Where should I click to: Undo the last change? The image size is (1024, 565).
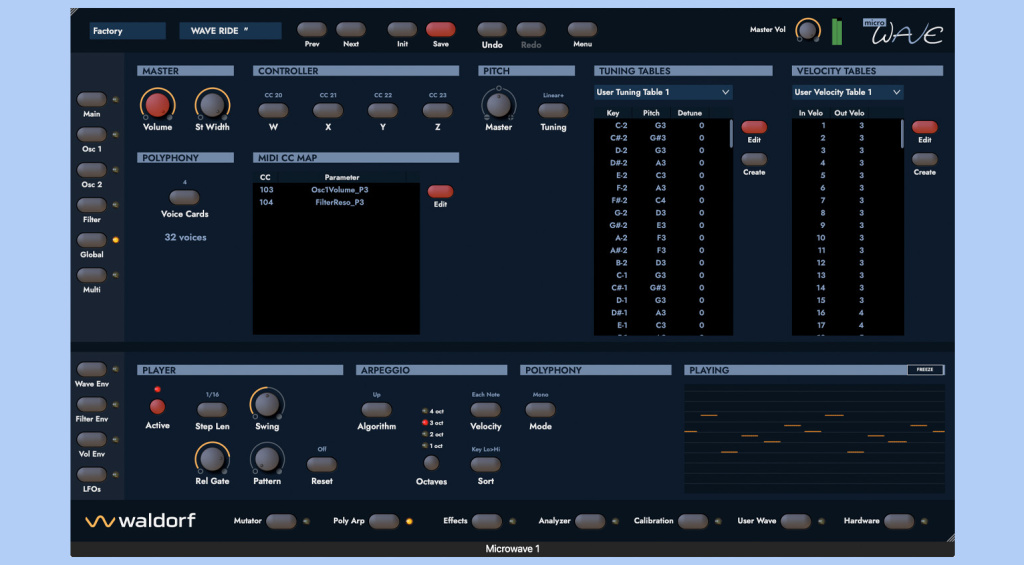coord(492,29)
